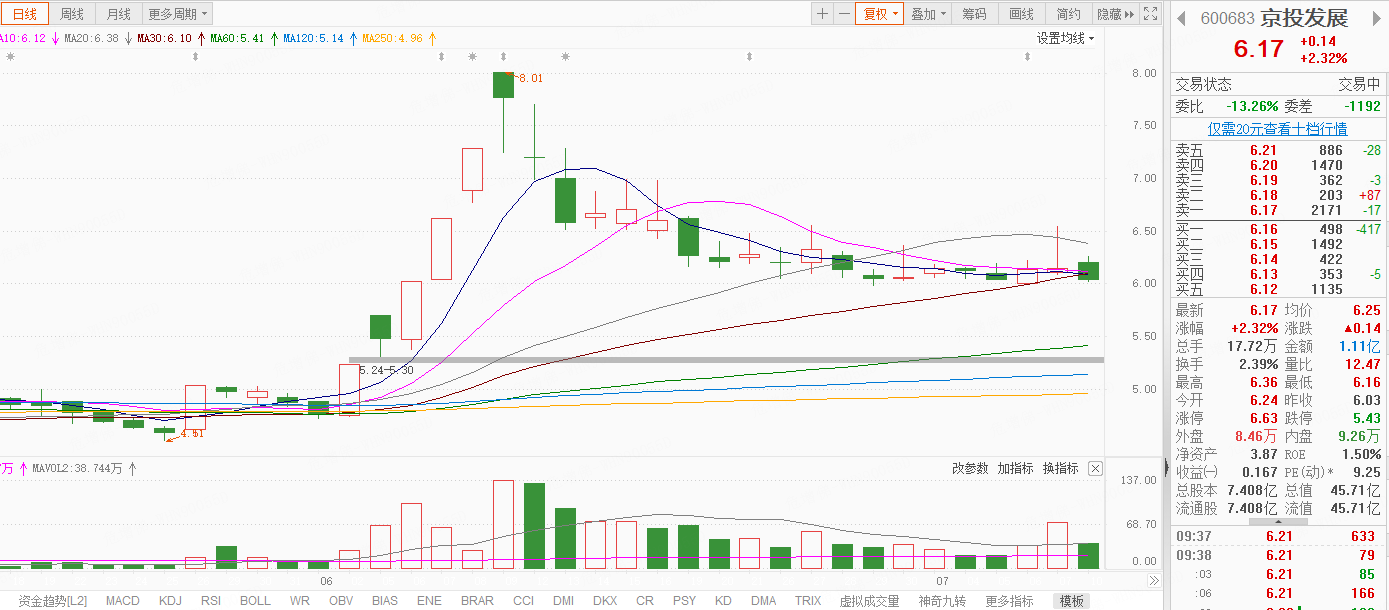The width and height of the screenshot is (1389, 610).
Task: Enter fullscreen chart mode
Action: tap(1152, 14)
